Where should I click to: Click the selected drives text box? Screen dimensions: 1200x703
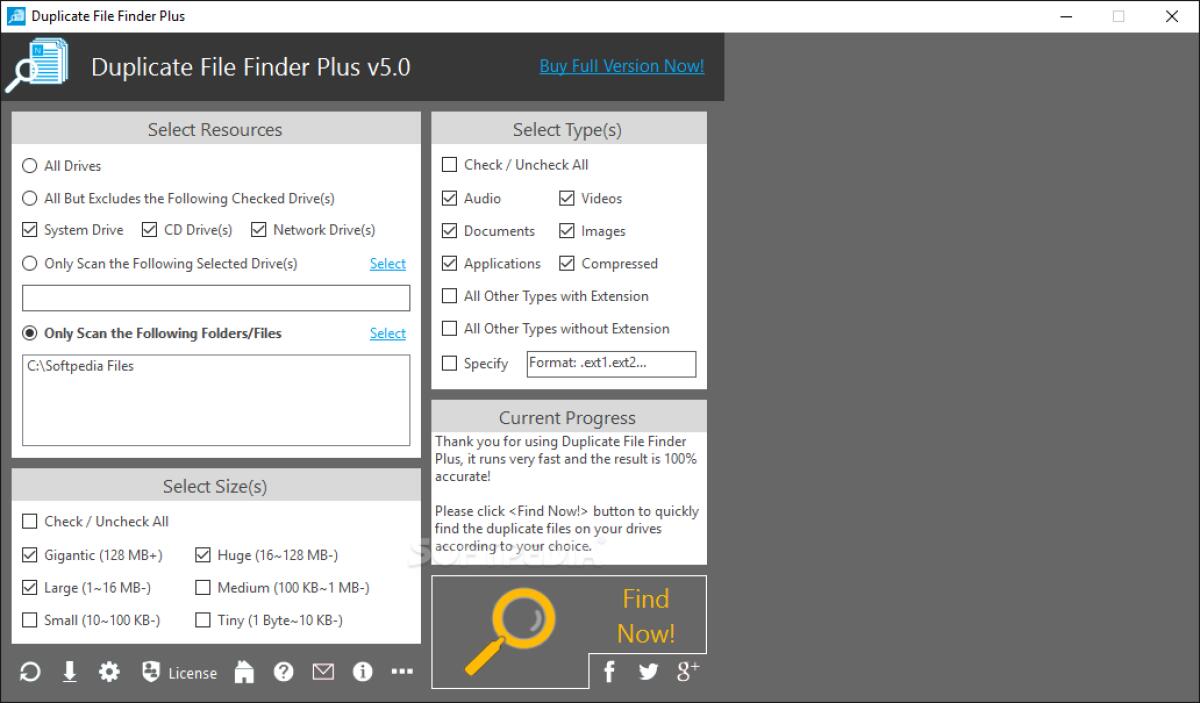click(x=216, y=298)
